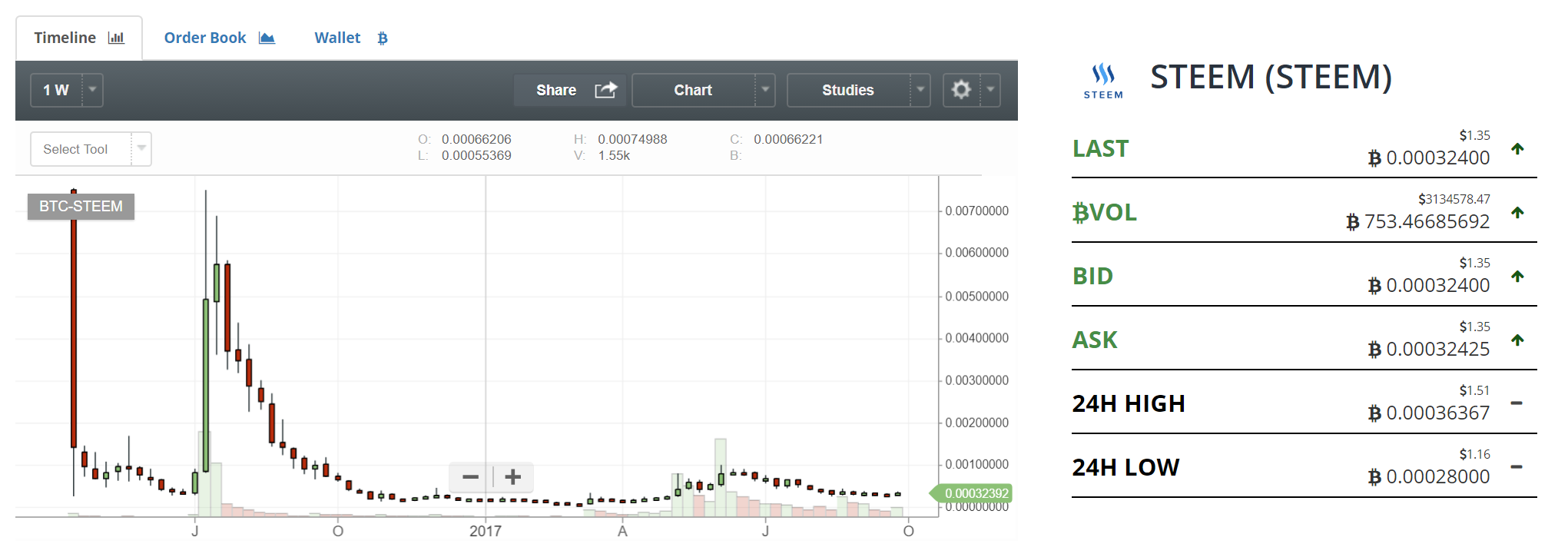Click the BVOL up arrow icon
The height and width of the screenshot is (544, 1568).
coord(1517,213)
